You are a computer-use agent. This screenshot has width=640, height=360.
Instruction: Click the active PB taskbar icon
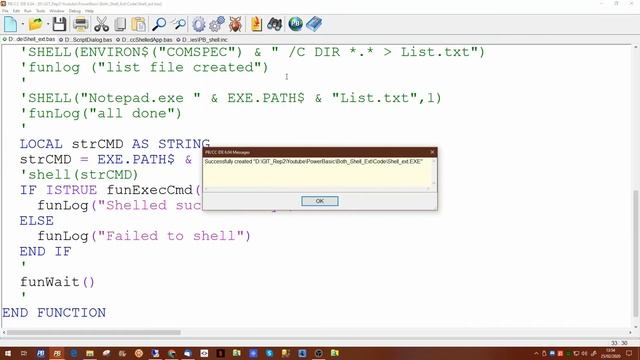coord(57,353)
